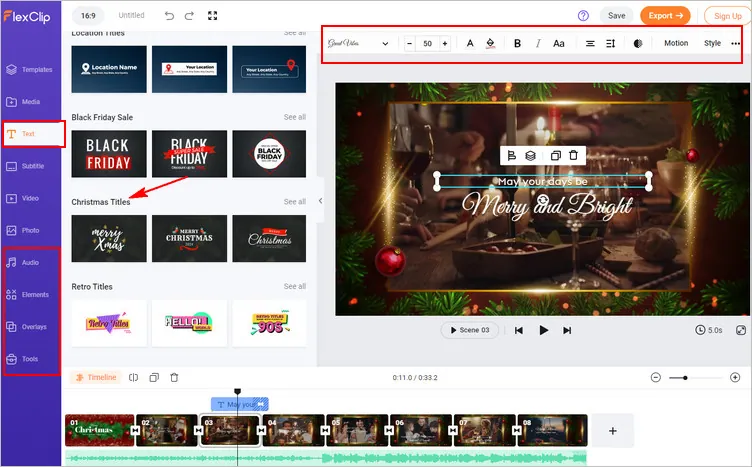Delete selected text with floating trash icon
752x467 pixels.
click(574, 155)
